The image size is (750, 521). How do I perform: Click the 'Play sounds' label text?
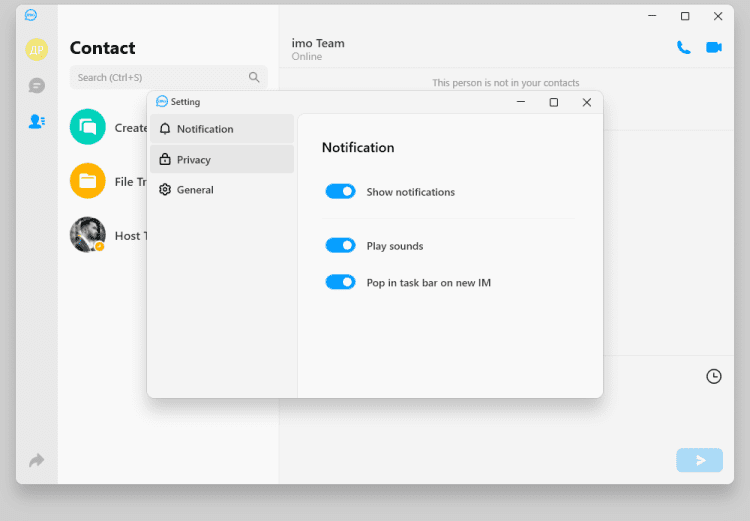pyautogui.click(x=395, y=246)
